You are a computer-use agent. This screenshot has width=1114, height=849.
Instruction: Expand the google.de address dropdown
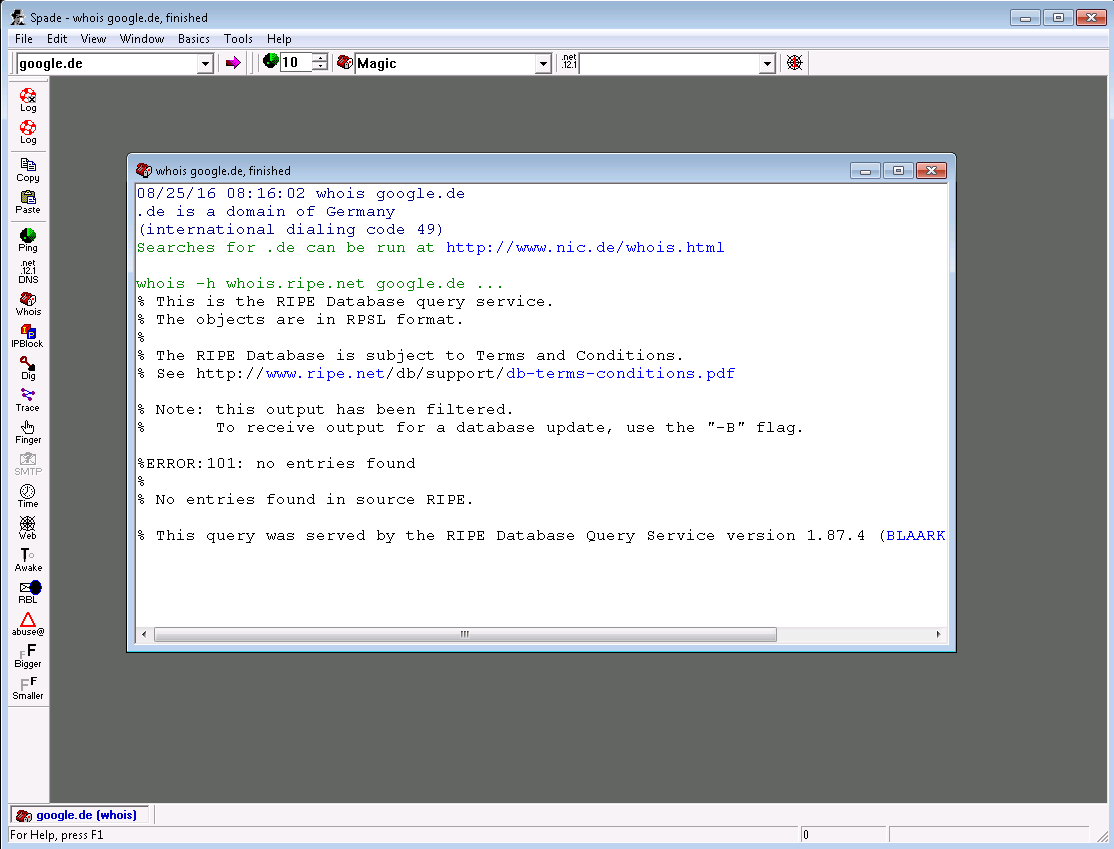pos(205,64)
